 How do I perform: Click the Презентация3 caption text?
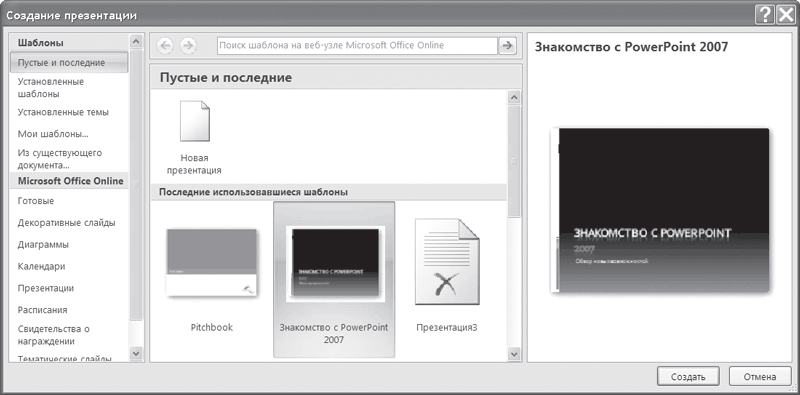[x=447, y=328]
